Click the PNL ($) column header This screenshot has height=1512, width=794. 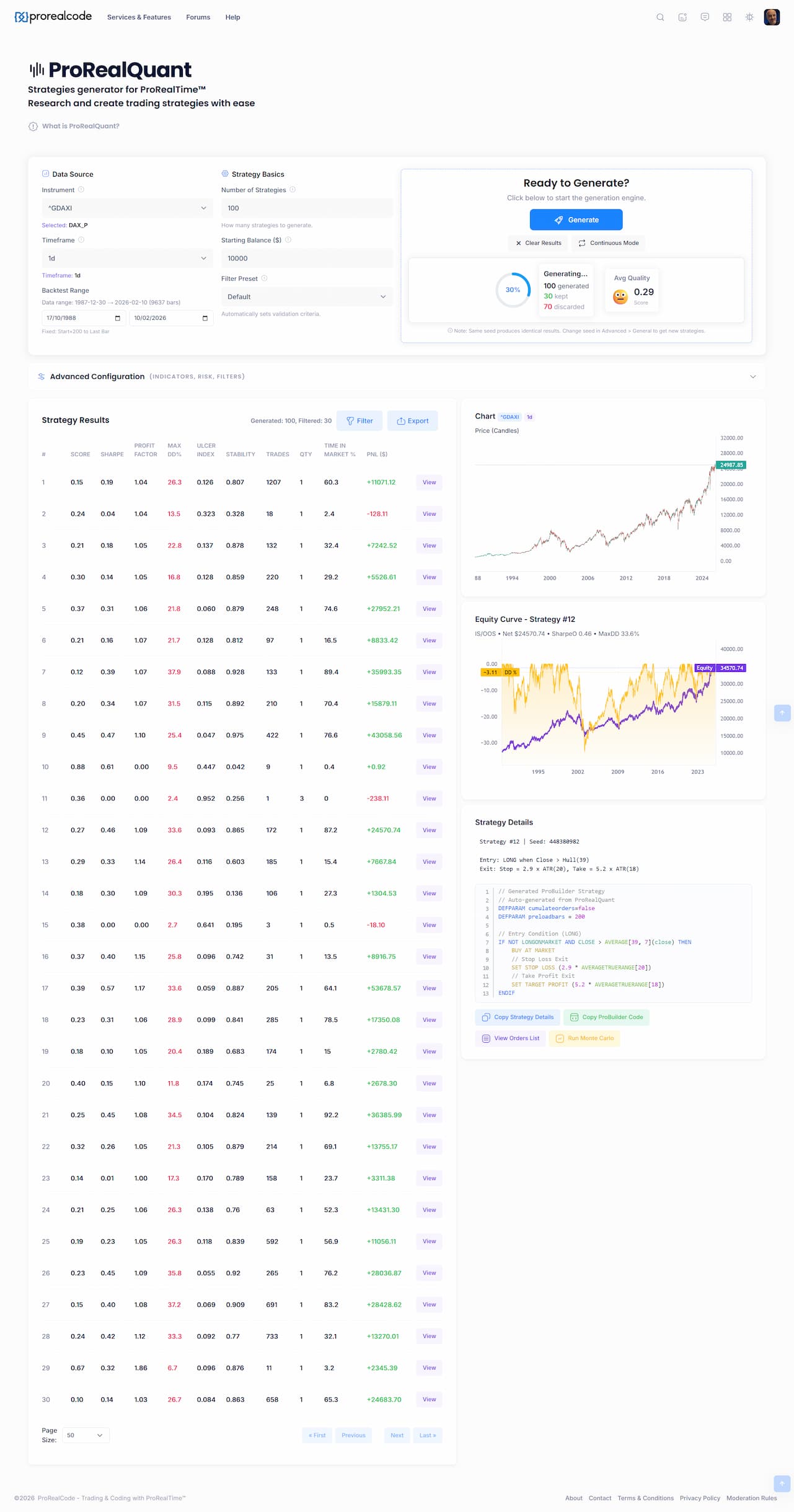[x=377, y=454]
